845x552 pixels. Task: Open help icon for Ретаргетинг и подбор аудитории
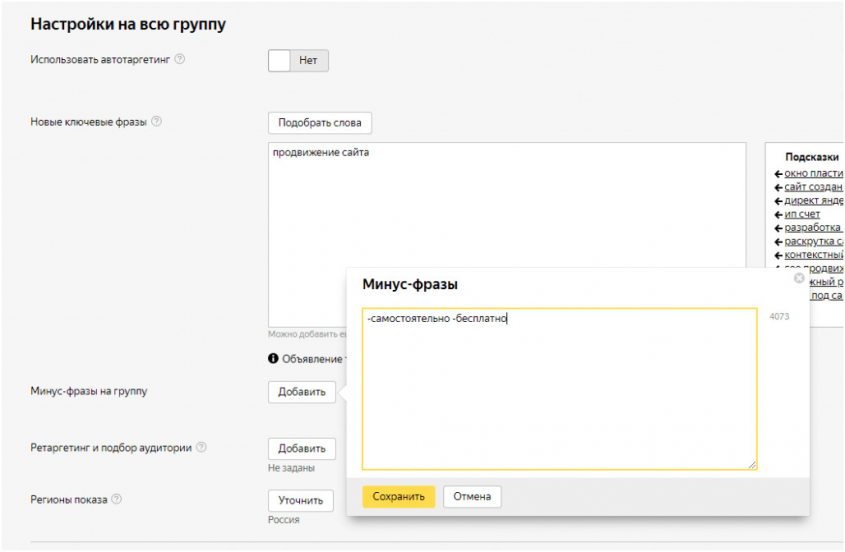coord(201,448)
